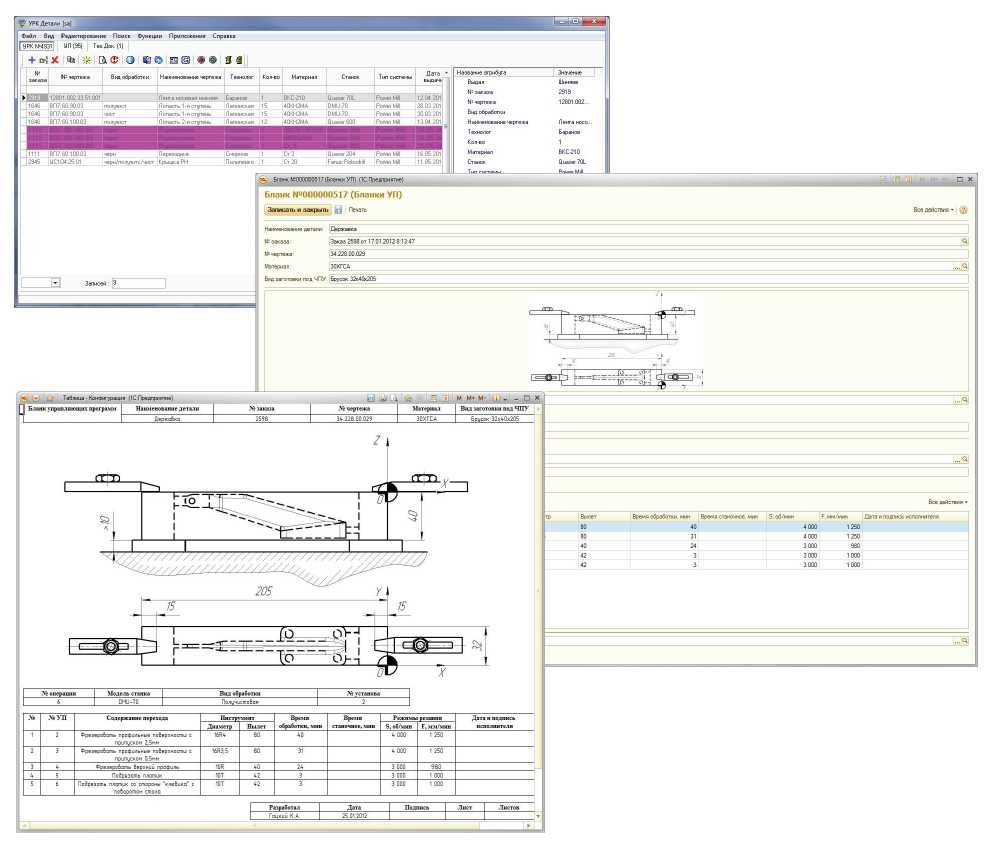Image resolution: width=988 pixels, height=843 pixels.
Task: Click the red X delete icon
Action: coord(55,60)
